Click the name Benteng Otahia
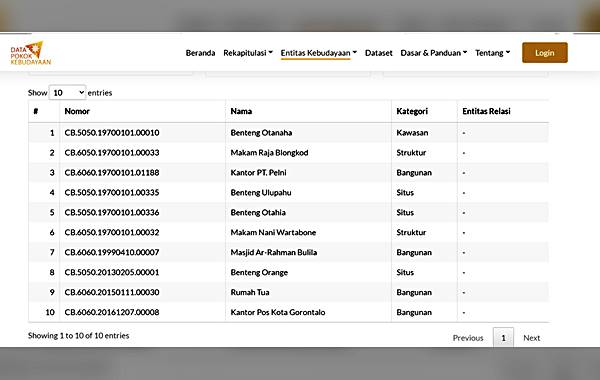This screenshot has height=380, width=600. coord(258,212)
